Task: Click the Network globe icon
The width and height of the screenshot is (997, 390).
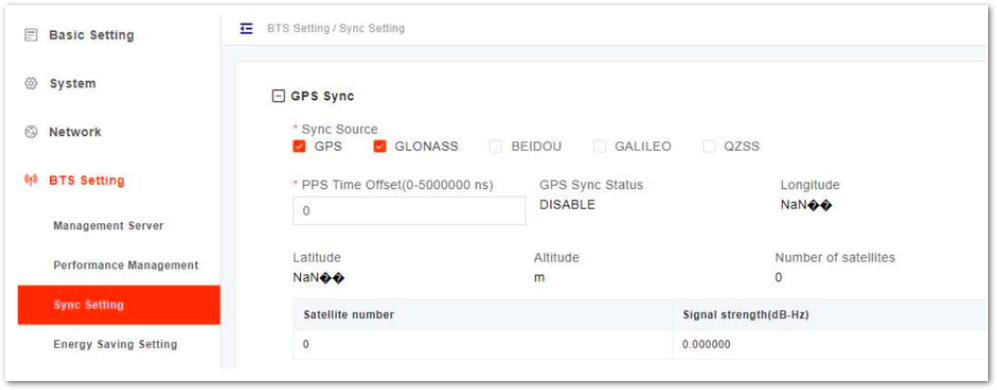Action: click(x=31, y=132)
